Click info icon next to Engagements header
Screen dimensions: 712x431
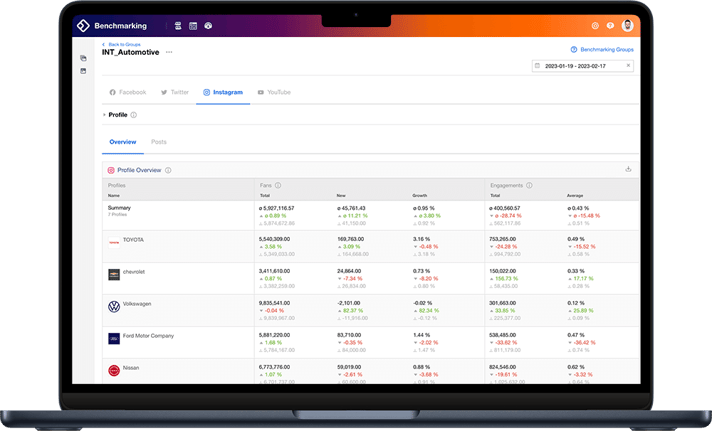click(529, 185)
